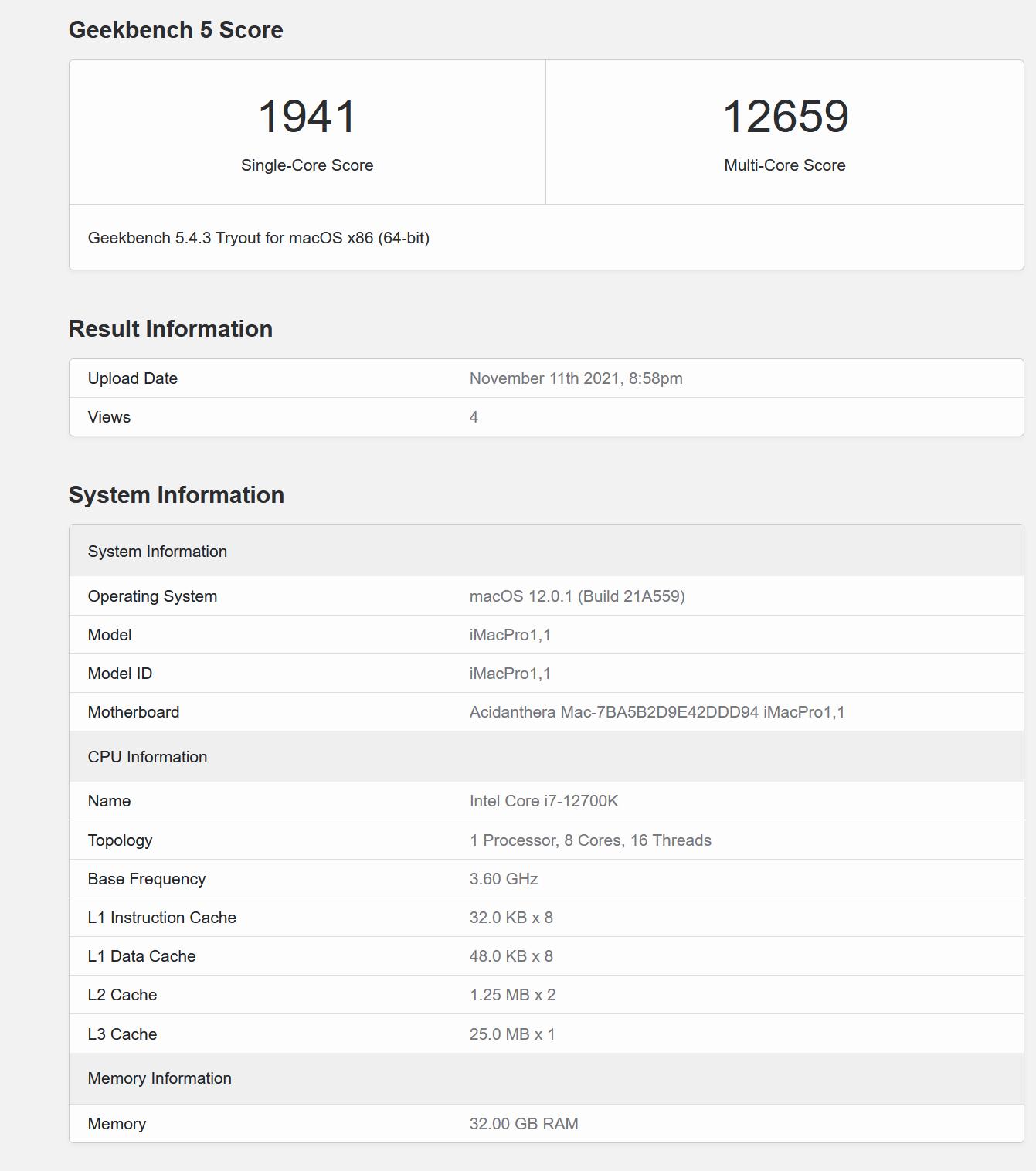Select the Acidanthera Mac-7BA5B2D9E42DDD94 motherboard value
The width and height of the screenshot is (1036, 1171).
[657, 712]
